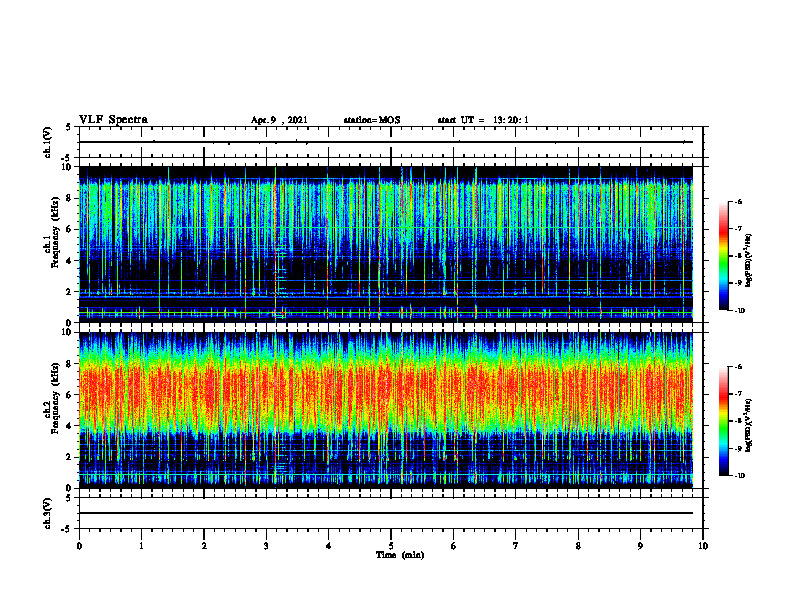
Task: Click the "8" kHz tick on ch.2 axis
Action: (70, 364)
